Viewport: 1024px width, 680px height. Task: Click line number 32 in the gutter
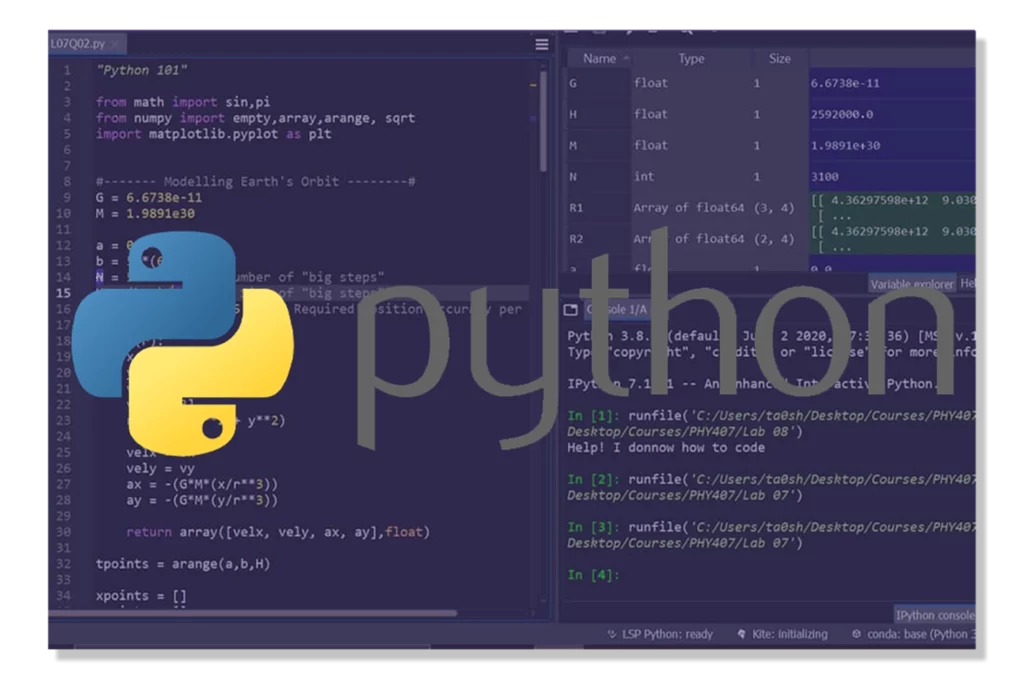63,564
